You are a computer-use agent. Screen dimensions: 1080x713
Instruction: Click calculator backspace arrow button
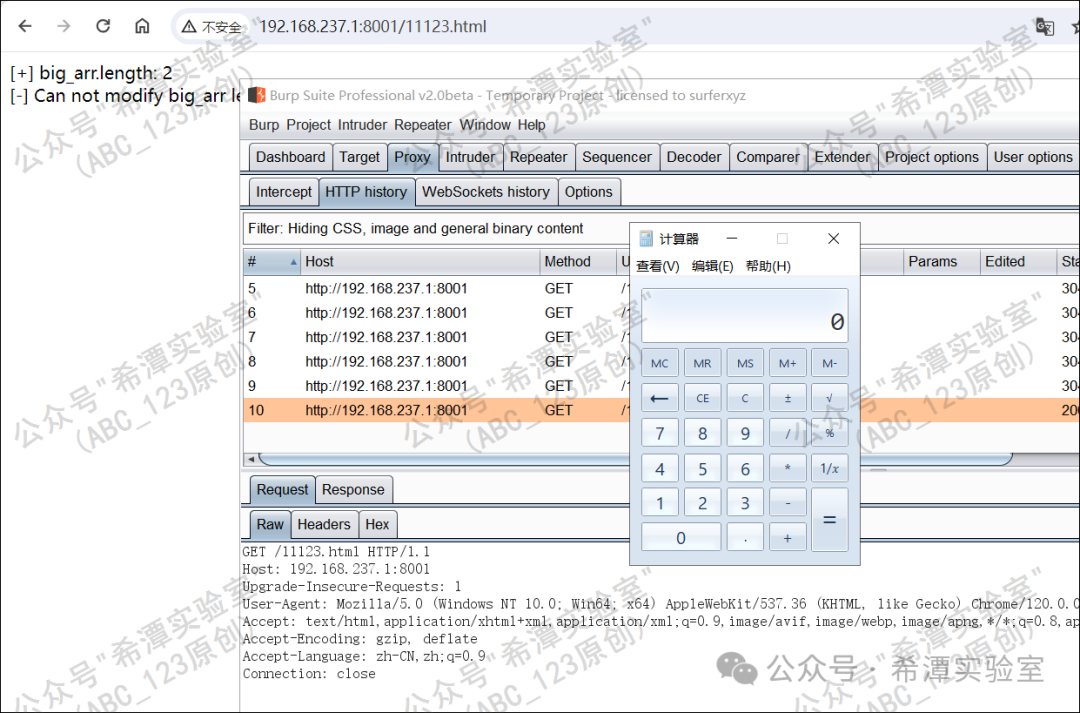(x=659, y=398)
